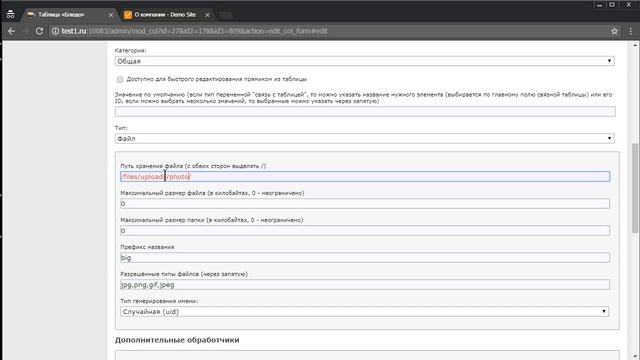Image resolution: width=640 pixels, height=360 pixels.
Task: Click the scrollbar down arrow
Action: pos(635,356)
